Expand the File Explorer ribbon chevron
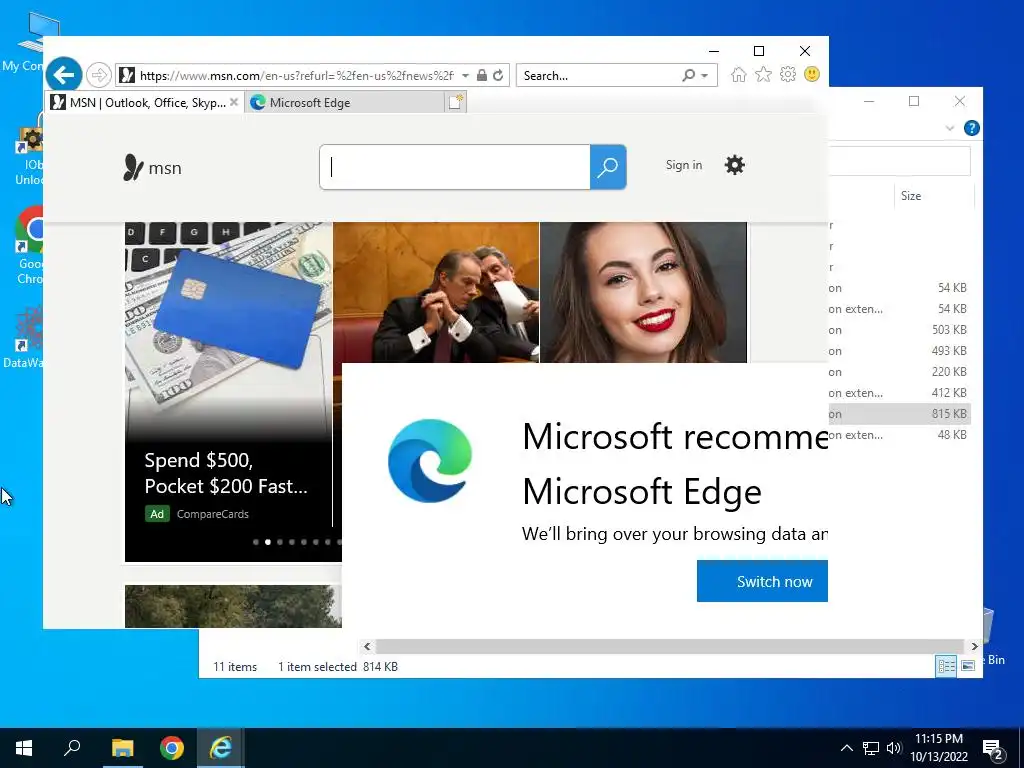 click(950, 128)
